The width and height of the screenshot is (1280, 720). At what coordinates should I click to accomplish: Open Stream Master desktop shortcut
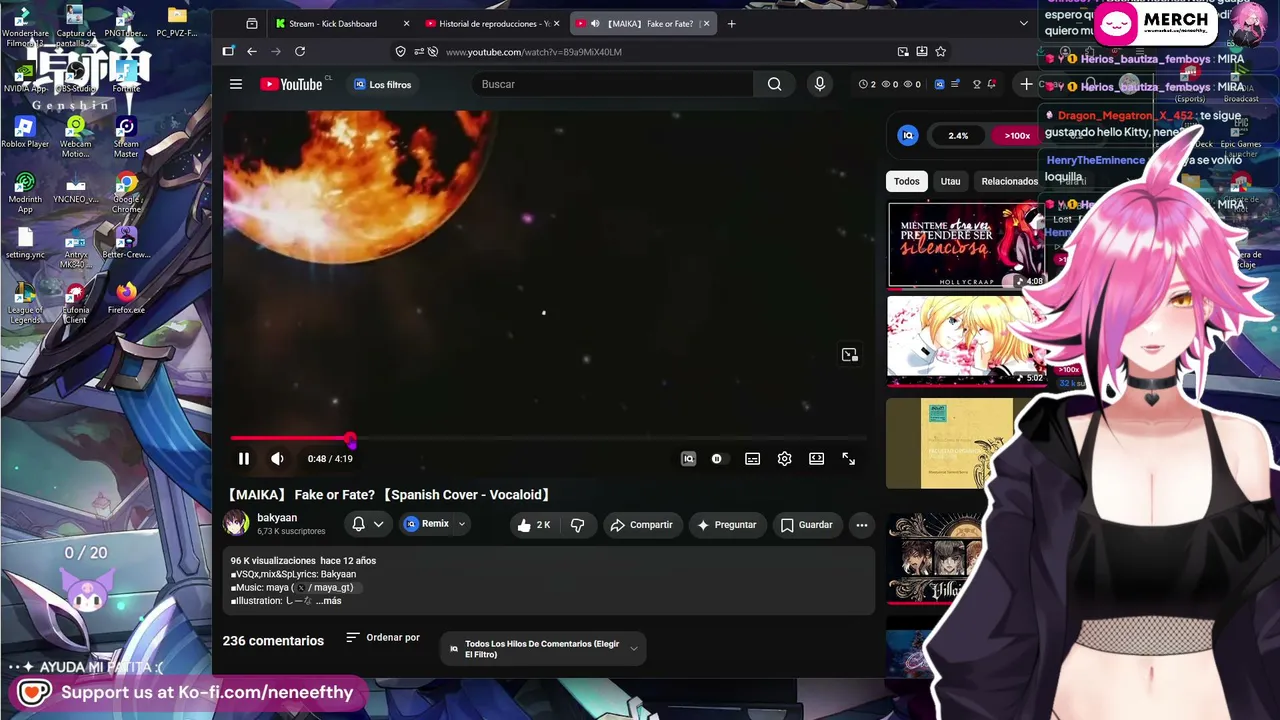pos(126,137)
